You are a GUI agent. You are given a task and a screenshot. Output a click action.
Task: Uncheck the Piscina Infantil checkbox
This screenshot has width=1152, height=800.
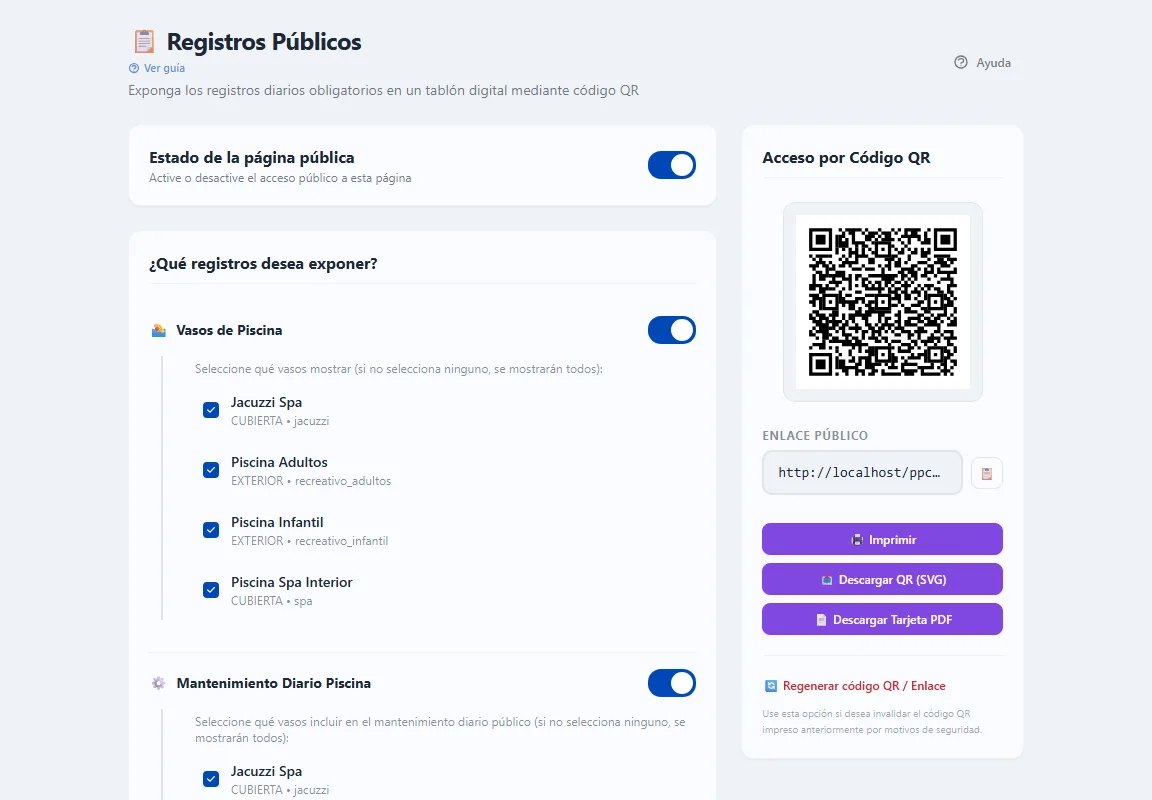click(x=211, y=530)
